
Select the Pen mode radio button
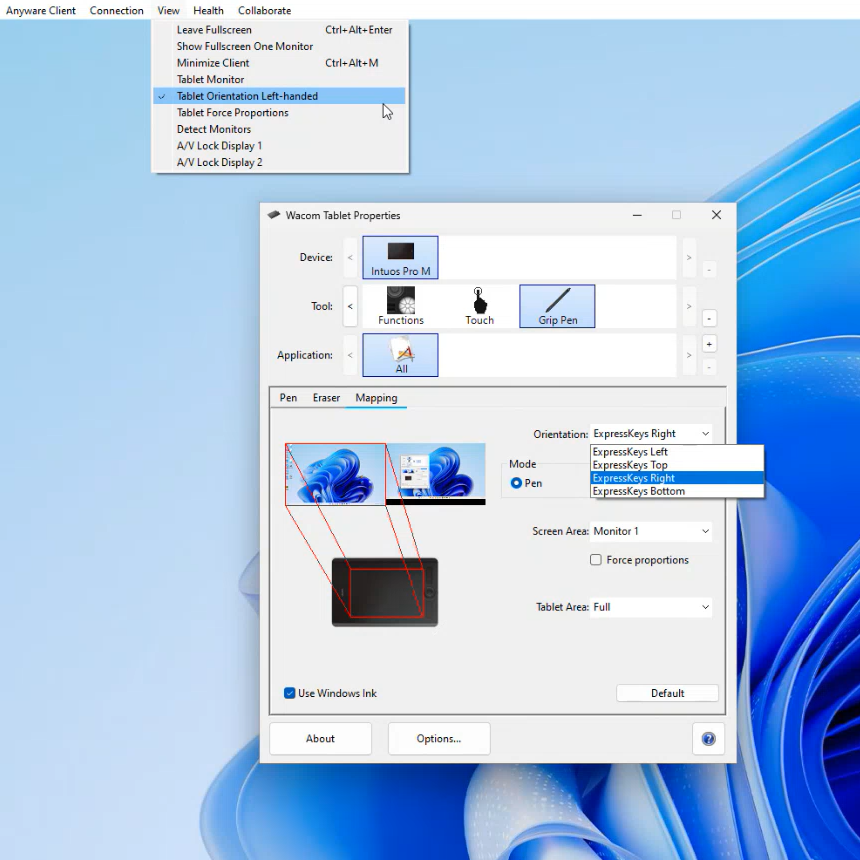pos(516,483)
